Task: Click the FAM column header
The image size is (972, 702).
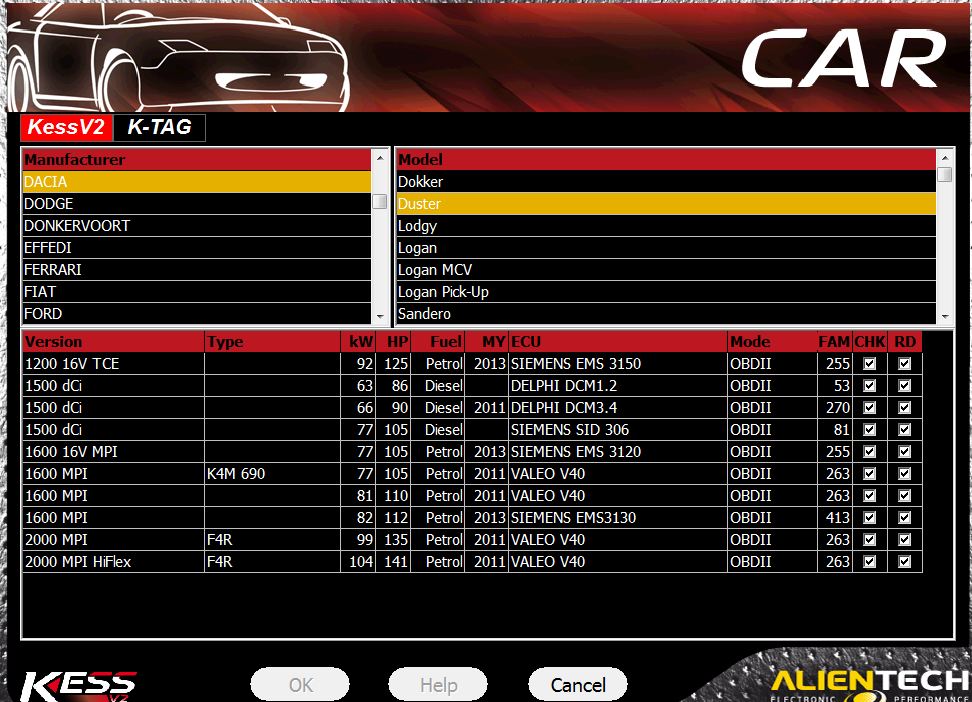Action: tap(834, 342)
